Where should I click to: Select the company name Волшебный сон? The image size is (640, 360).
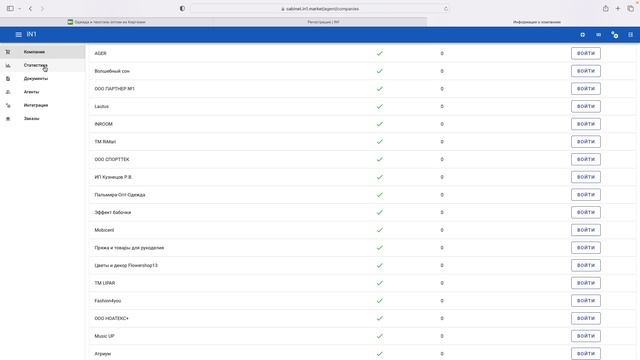tap(112, 71)
